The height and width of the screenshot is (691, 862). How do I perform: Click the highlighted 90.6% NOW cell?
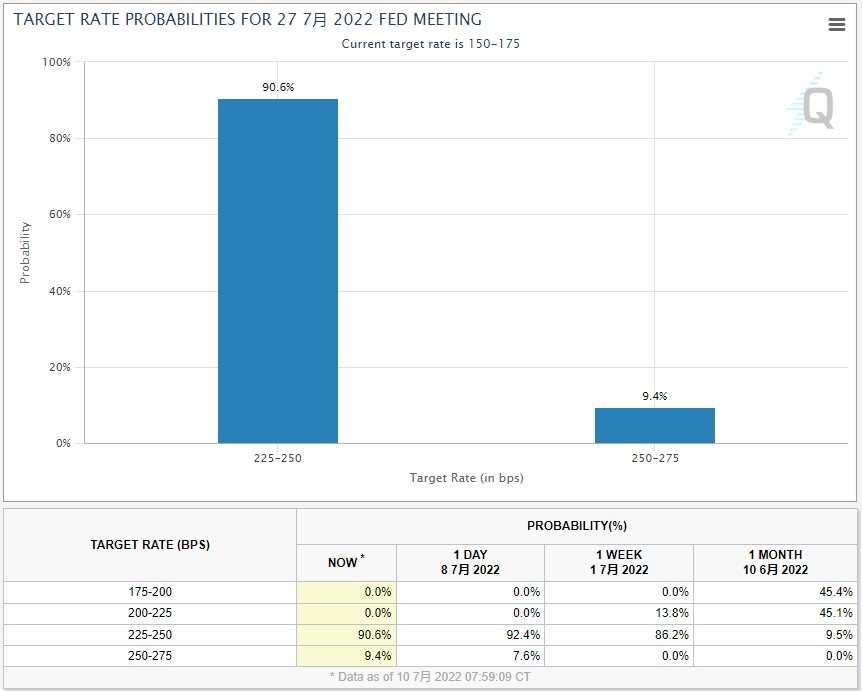pos(346,634)
